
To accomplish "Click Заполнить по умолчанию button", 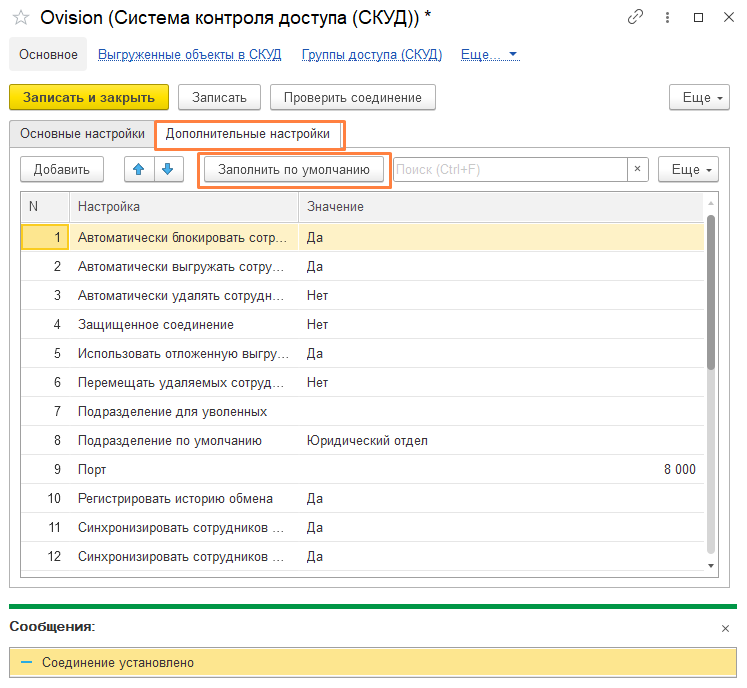I will click(294, 169).
